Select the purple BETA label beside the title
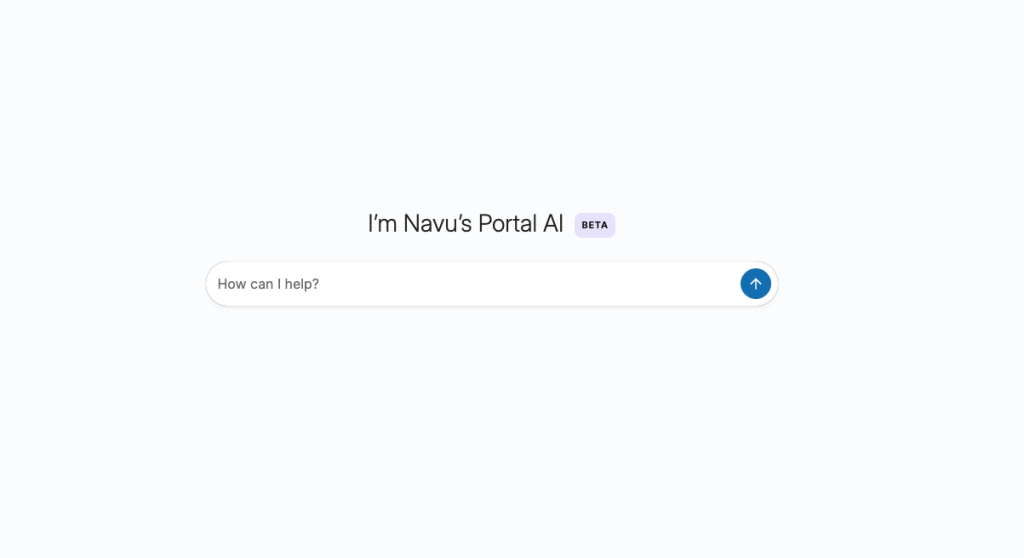The width and height of the screenshot is (1024, 558). pos(594,225)
